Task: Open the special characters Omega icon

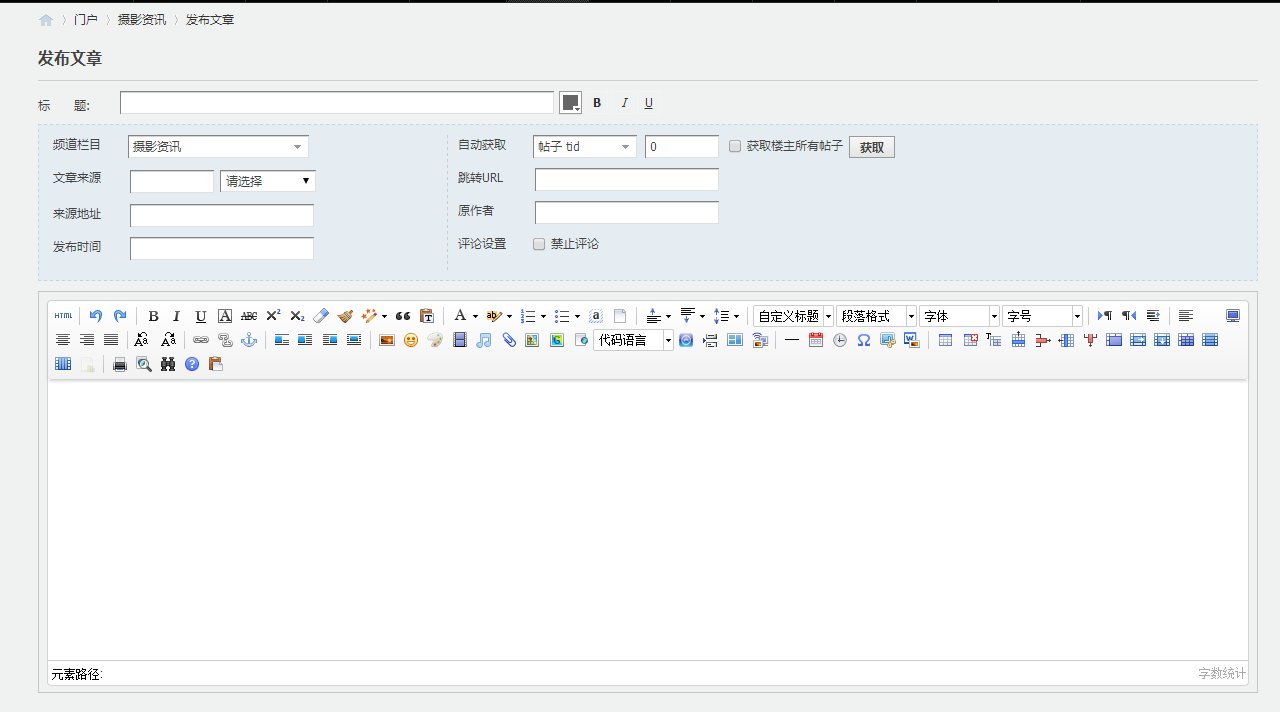Action: click(864, 340)
